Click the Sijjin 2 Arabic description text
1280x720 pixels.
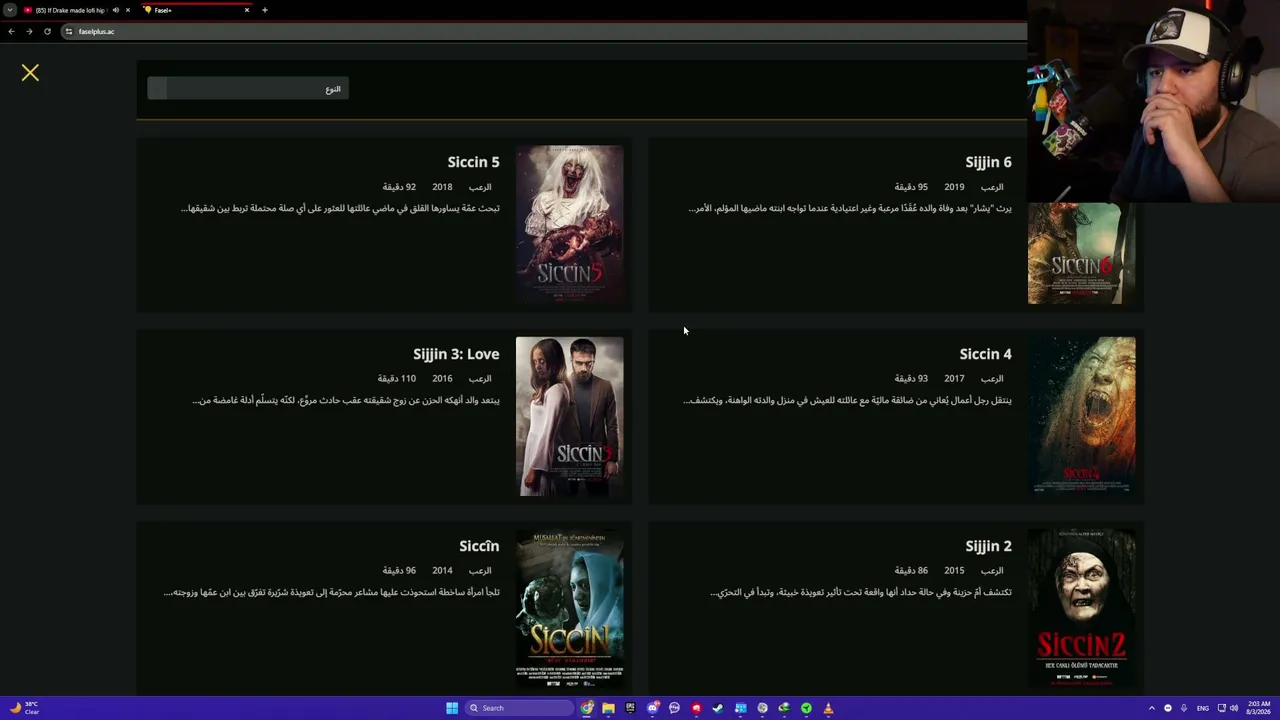[861, 592]
